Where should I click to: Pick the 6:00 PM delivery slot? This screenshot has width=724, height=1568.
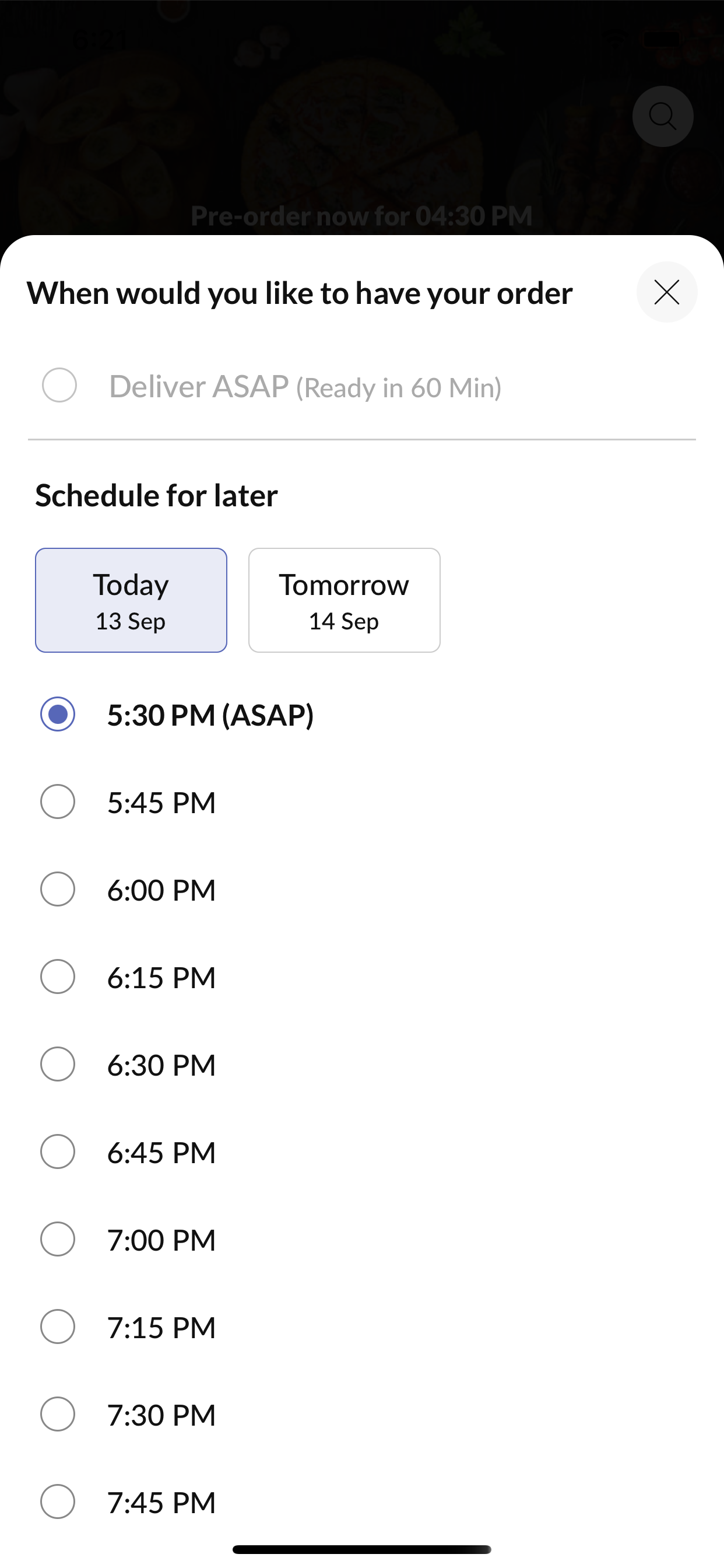pos(58,890)
